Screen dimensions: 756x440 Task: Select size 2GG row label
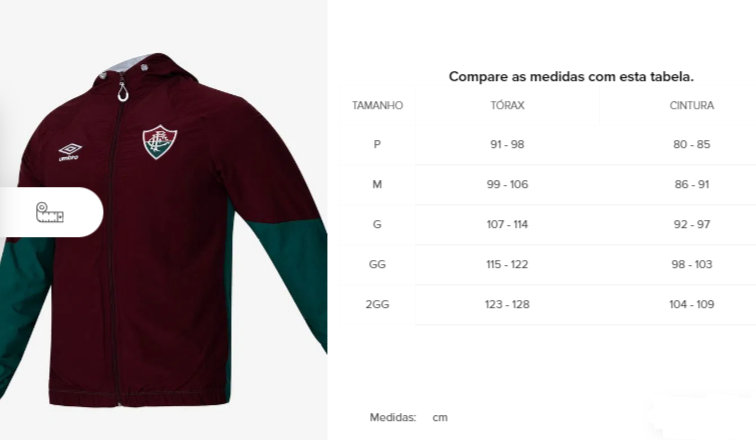coord(377,304)
